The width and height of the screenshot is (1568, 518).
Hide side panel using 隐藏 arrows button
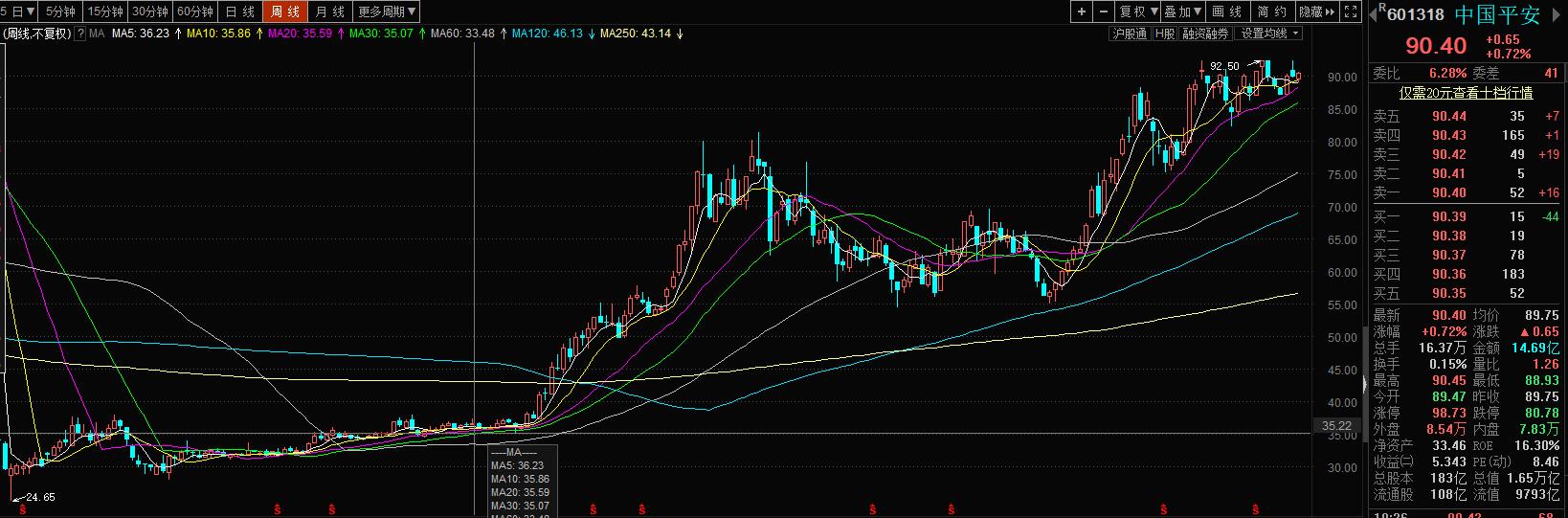tap(1317, 11)
